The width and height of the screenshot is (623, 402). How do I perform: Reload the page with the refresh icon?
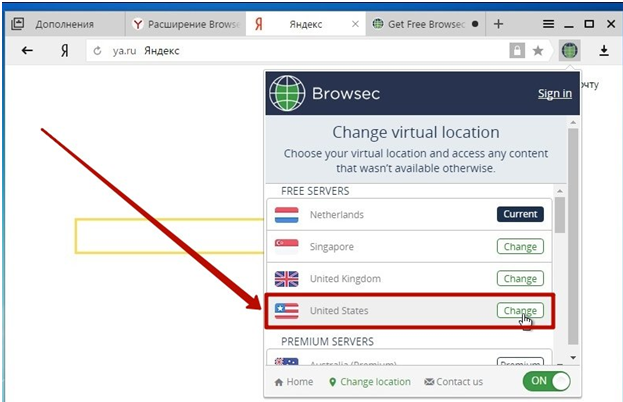click(97, 51)
